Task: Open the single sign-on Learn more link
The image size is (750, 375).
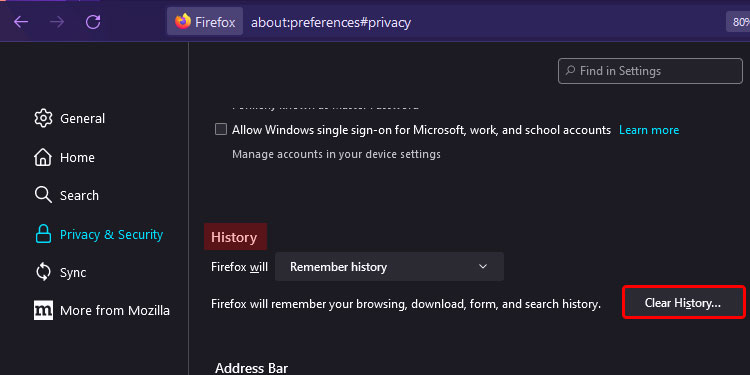Action: pyautogui.click(x=649, y=130)
